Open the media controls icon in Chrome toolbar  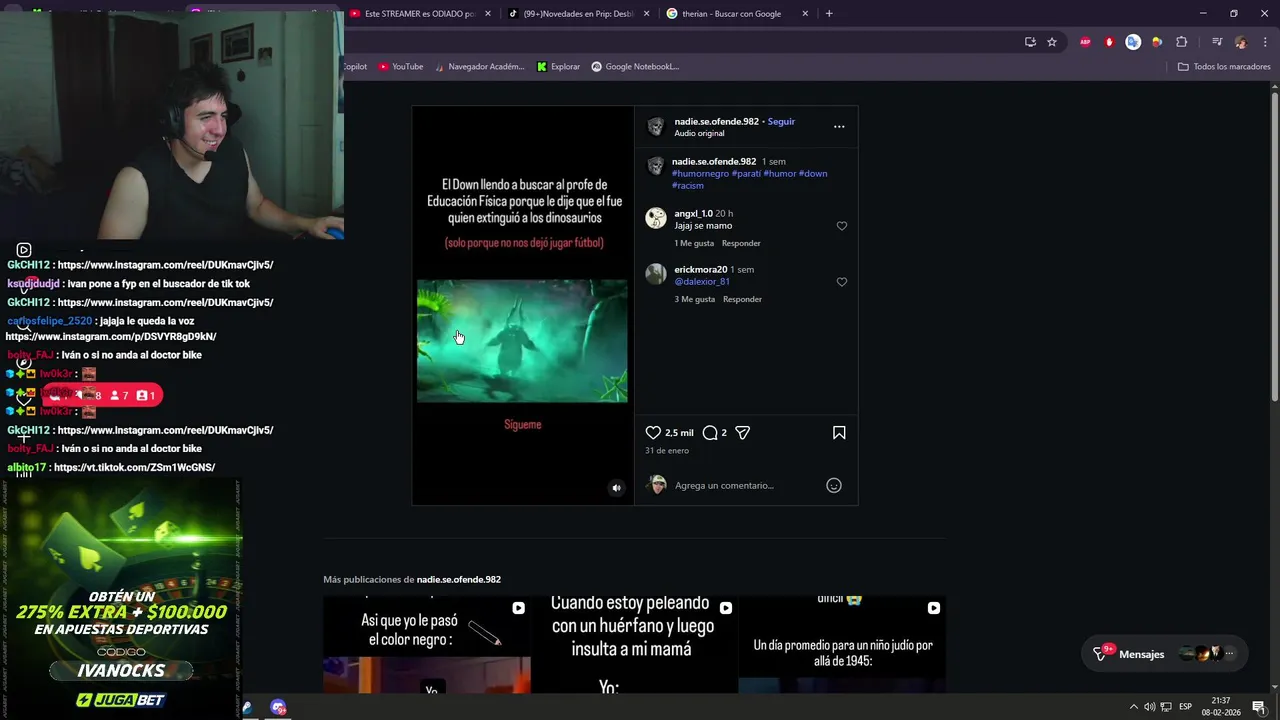pos(1217,42)
